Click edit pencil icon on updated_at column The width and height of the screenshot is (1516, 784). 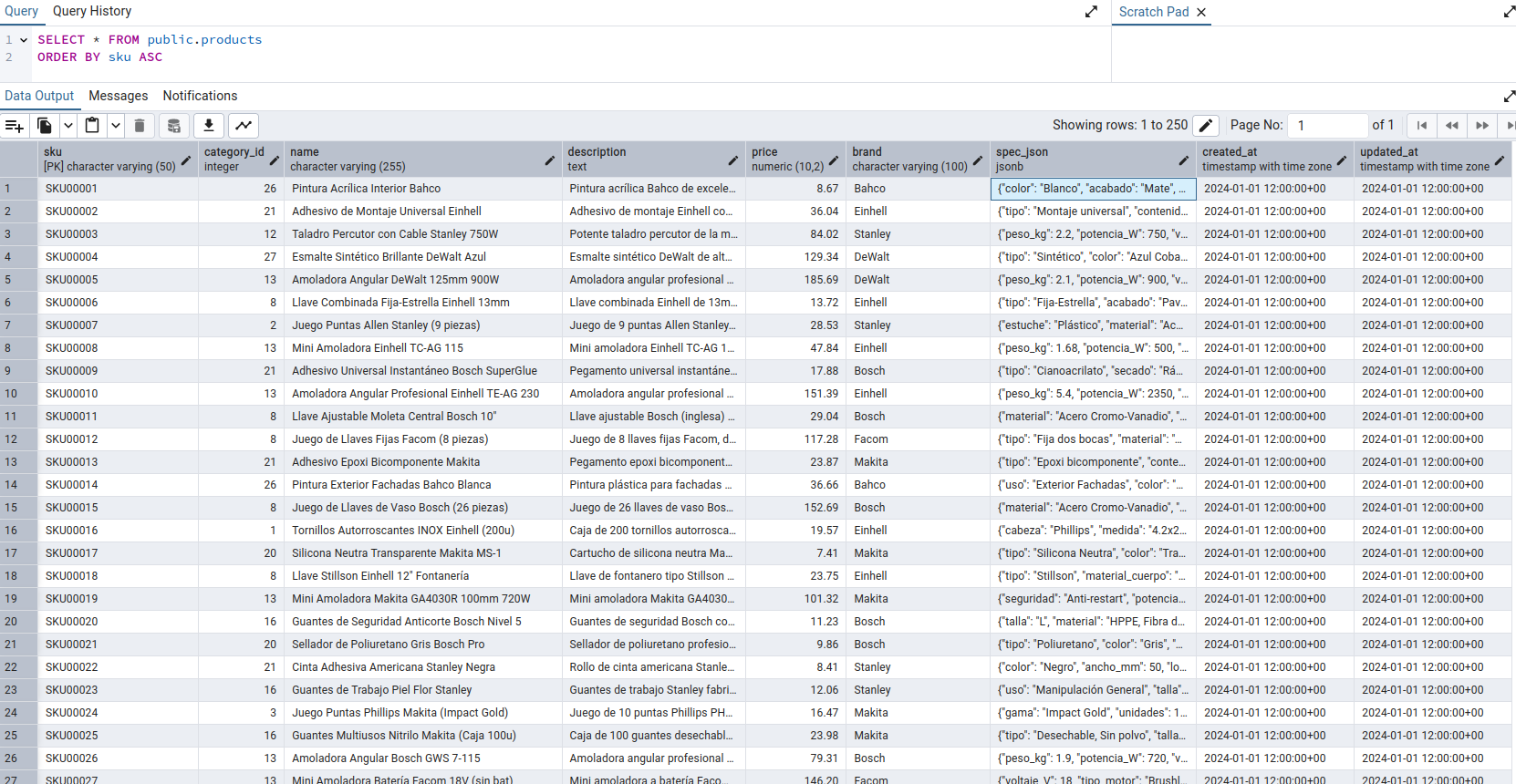[1499, 160]
